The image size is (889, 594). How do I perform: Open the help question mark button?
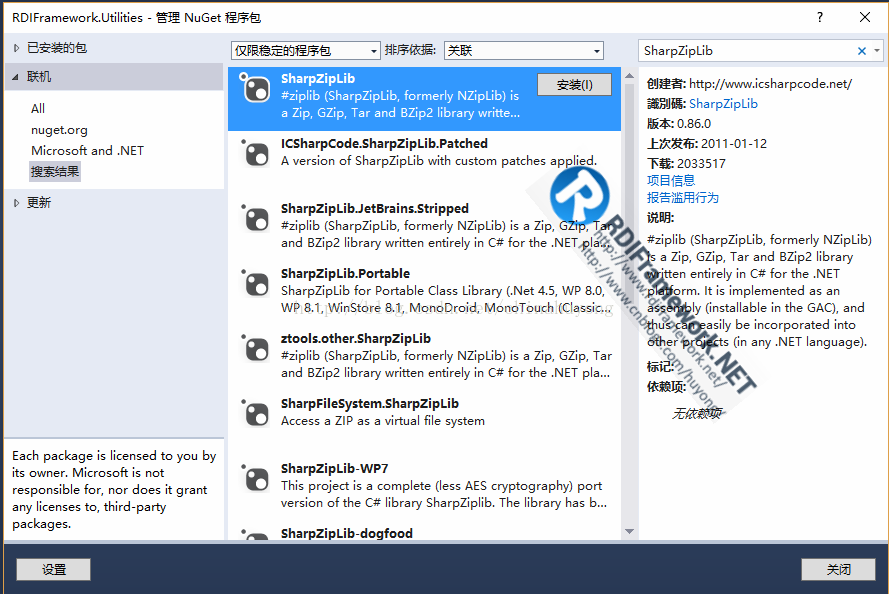coord(820,17)
